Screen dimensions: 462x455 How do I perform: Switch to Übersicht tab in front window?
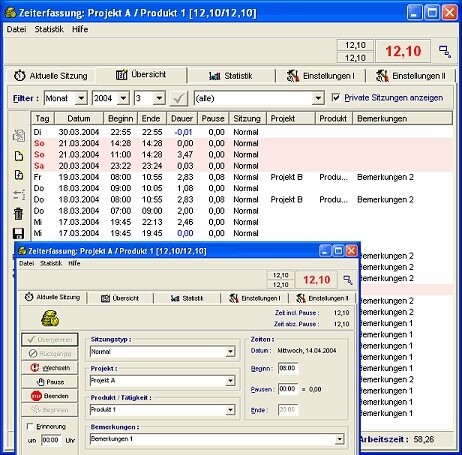click(120, 298)
